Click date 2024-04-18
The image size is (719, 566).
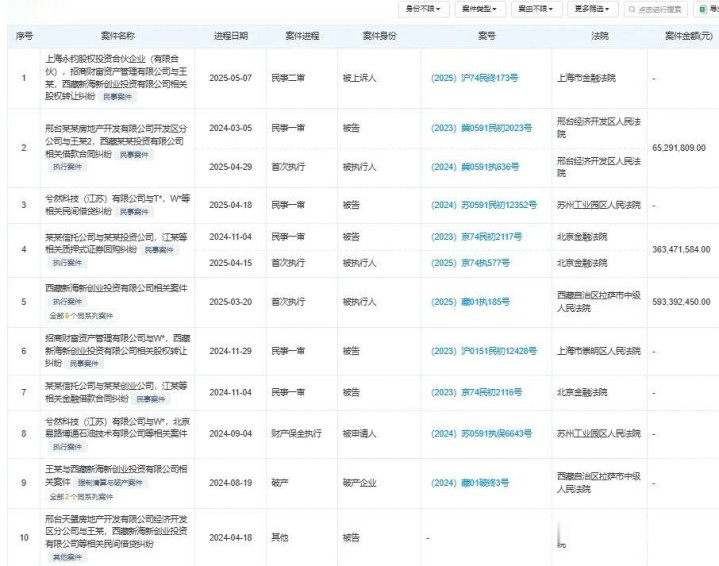(231, 538)
